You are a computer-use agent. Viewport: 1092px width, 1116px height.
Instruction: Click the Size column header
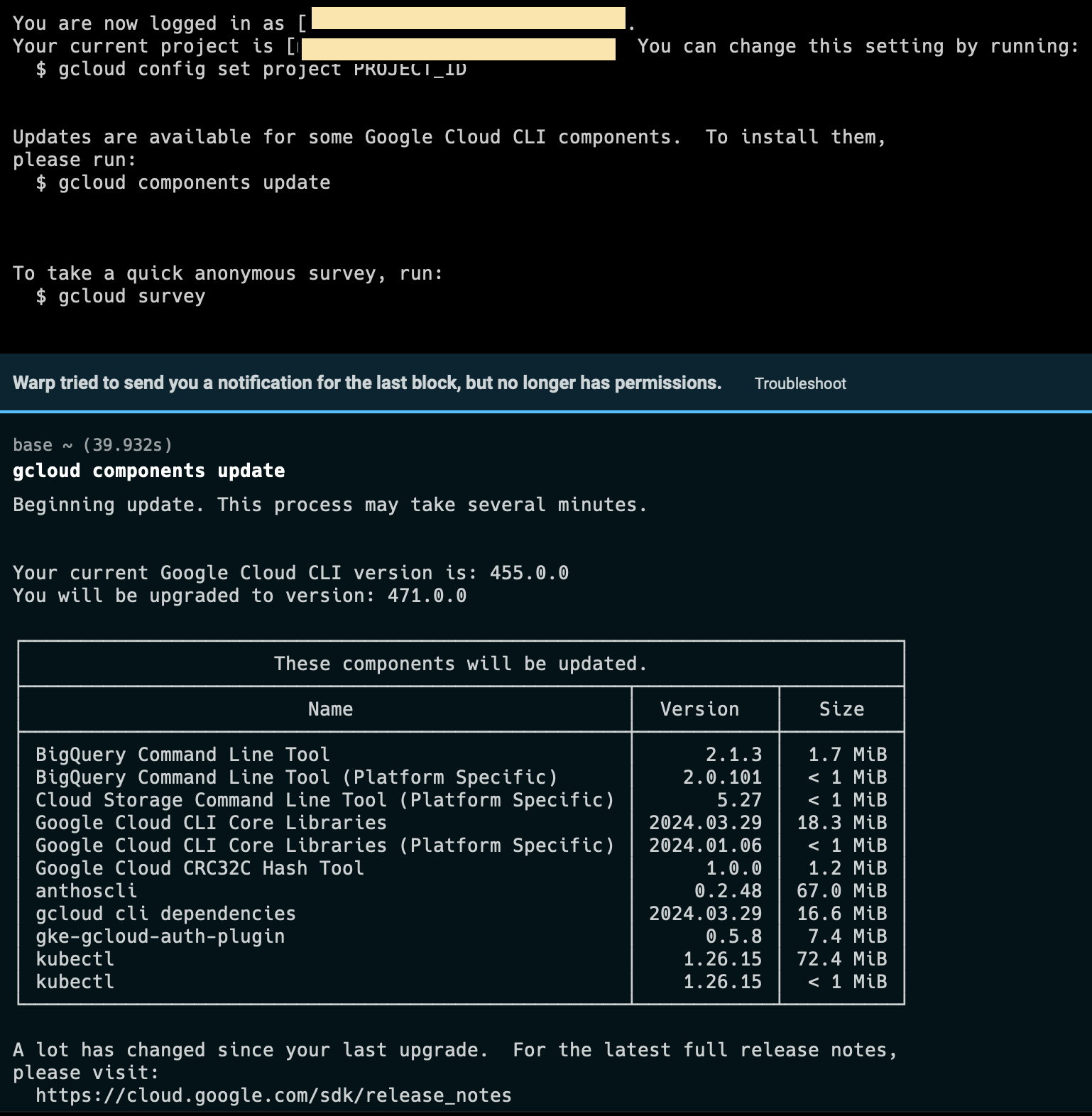pyautogui.click(x=841, y=710)
